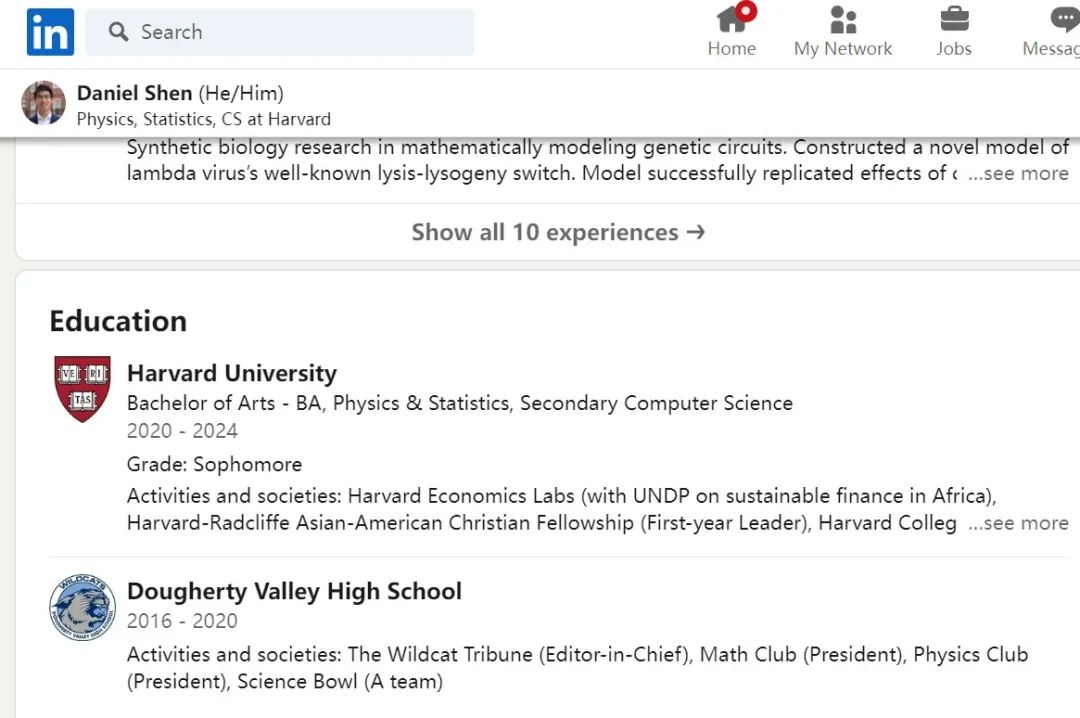Open My Network people icon
Image resolution: width=1080 pixels, height=718 pixels.
(843, 20)
